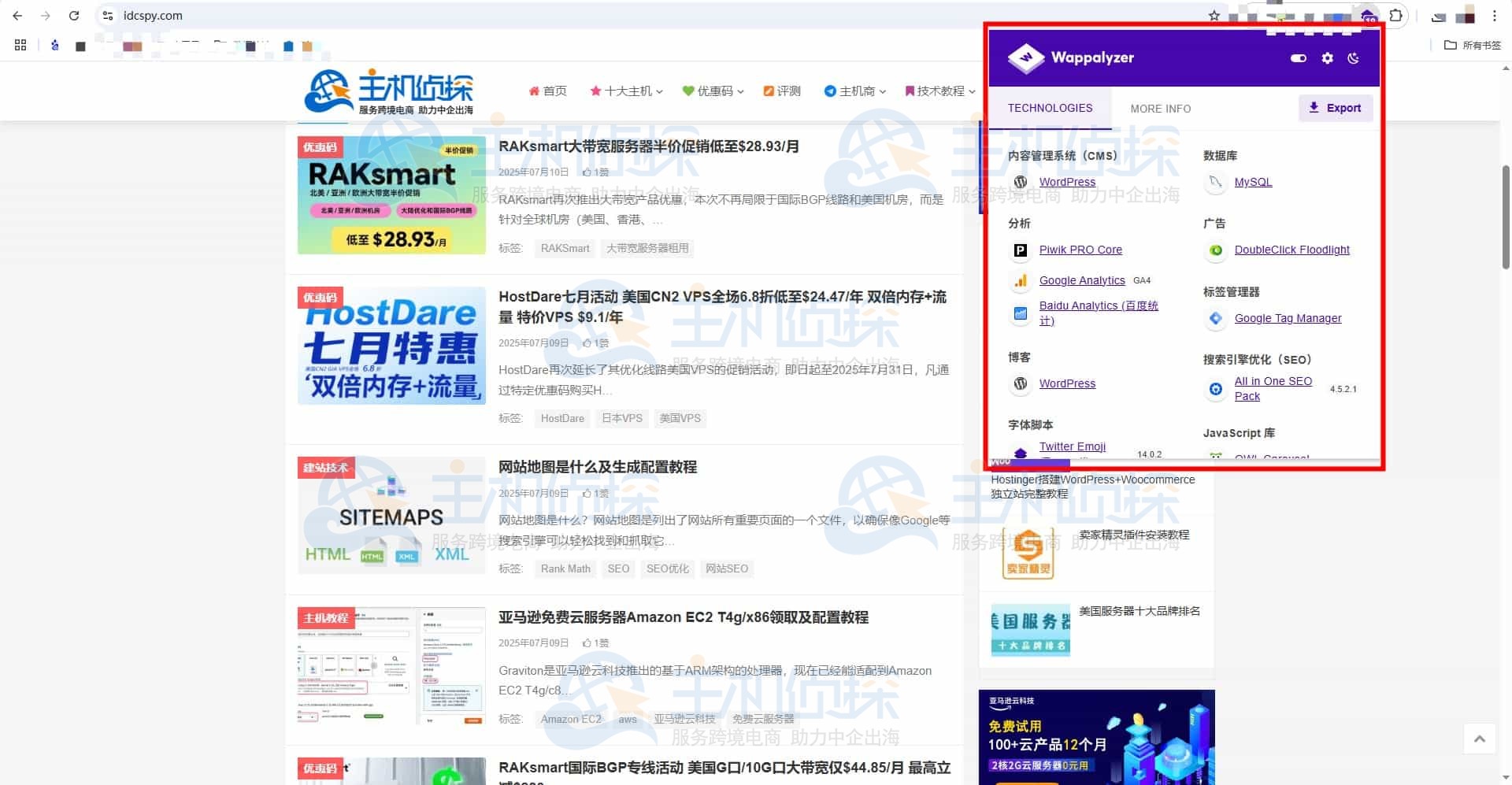This screenshot has width=1512, height=785.
Task: Open Wappalyzer extension settings gear
Action: pos(1327,57)
